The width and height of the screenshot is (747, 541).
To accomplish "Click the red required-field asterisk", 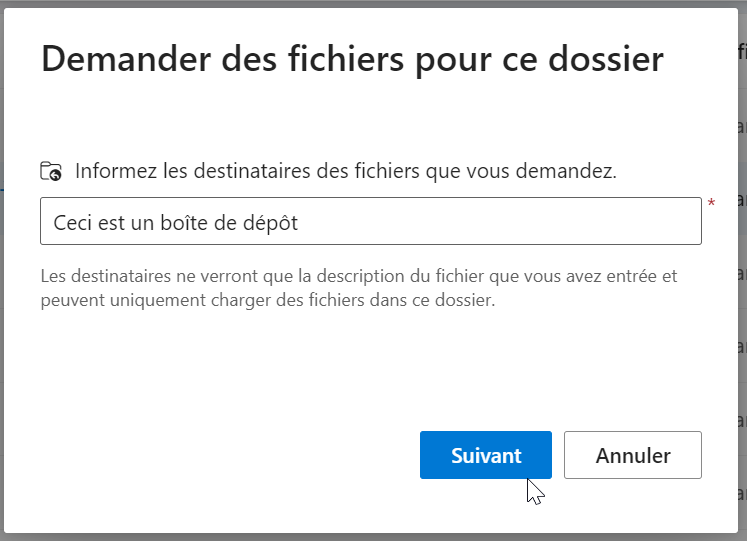I will pyautogui.click(x=711, y=205).
